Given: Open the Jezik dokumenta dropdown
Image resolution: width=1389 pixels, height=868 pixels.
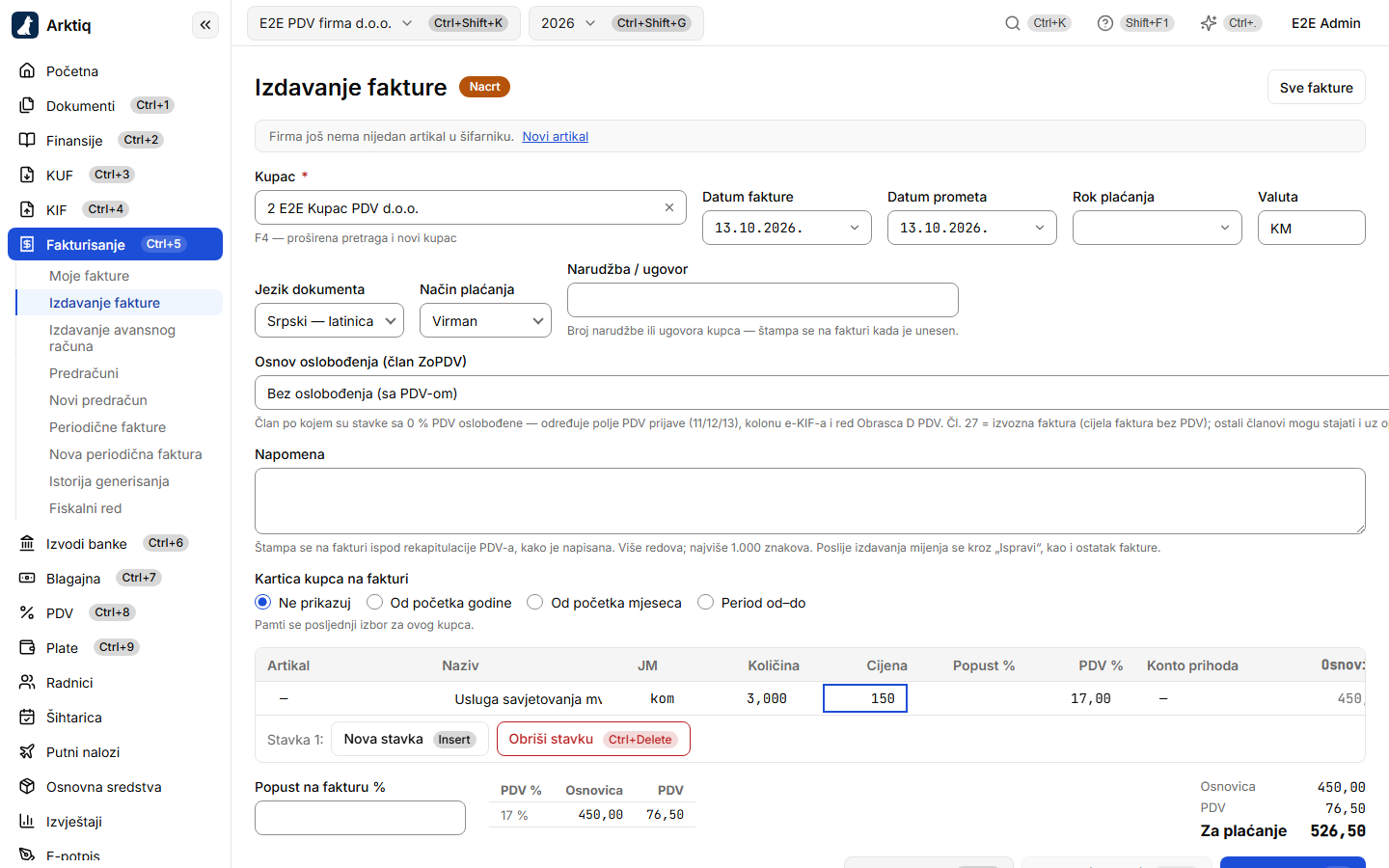Looking at the screenshot, I should pos(330,321).
